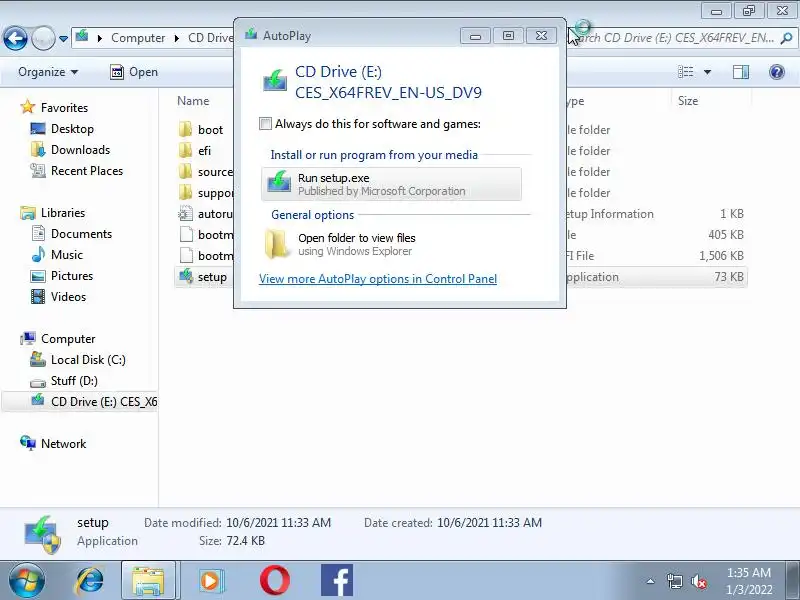Select the 1,506 KB bootmgr EFI file icon
This screenshot has height=600, width=800.
pyautogui.click(x=186, y=256)
